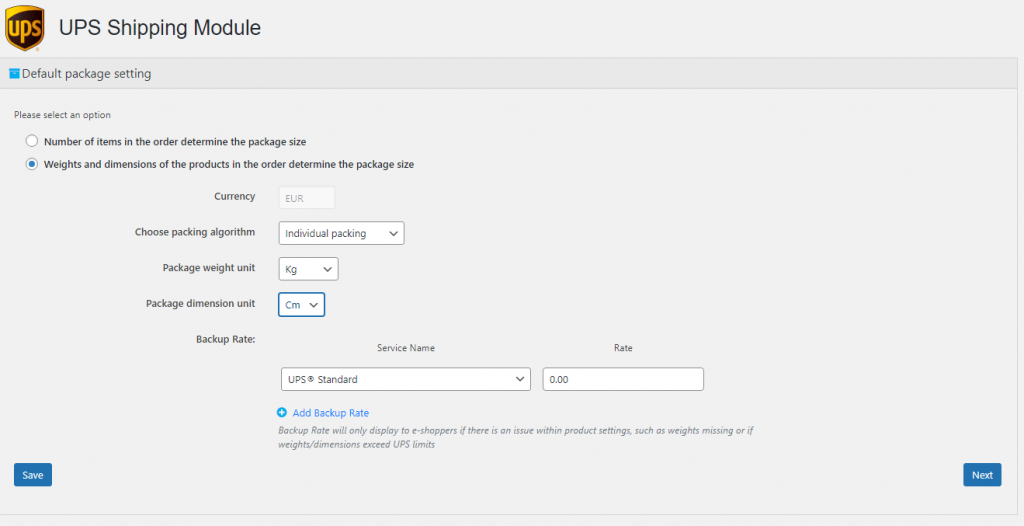Click the Add Backup Rate link
This screenshot has width=1024, height=526.
click(x=330, y=413)
